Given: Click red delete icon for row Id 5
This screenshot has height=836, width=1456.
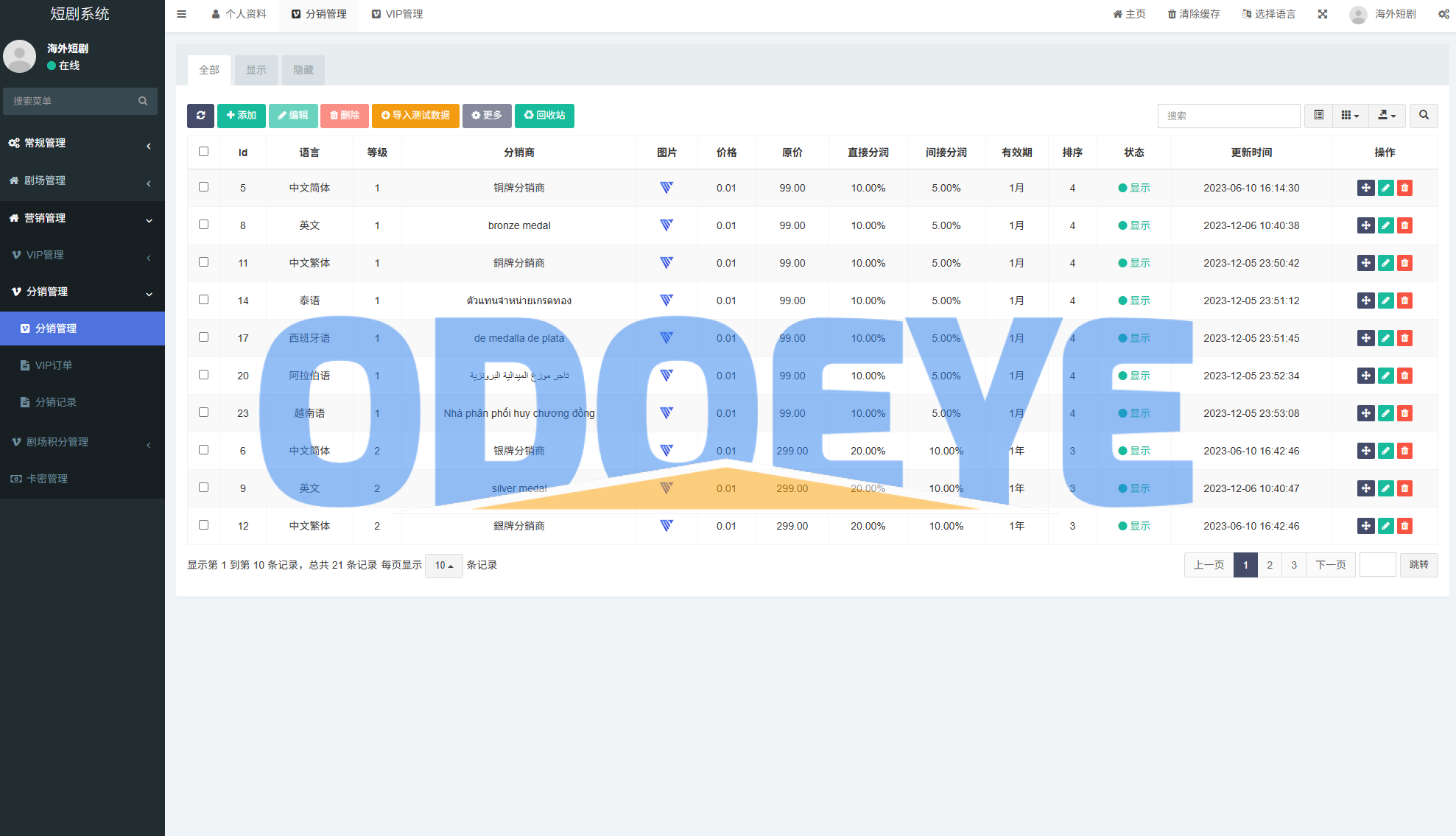Looking at the screenshot, I should pos(1404,188).
